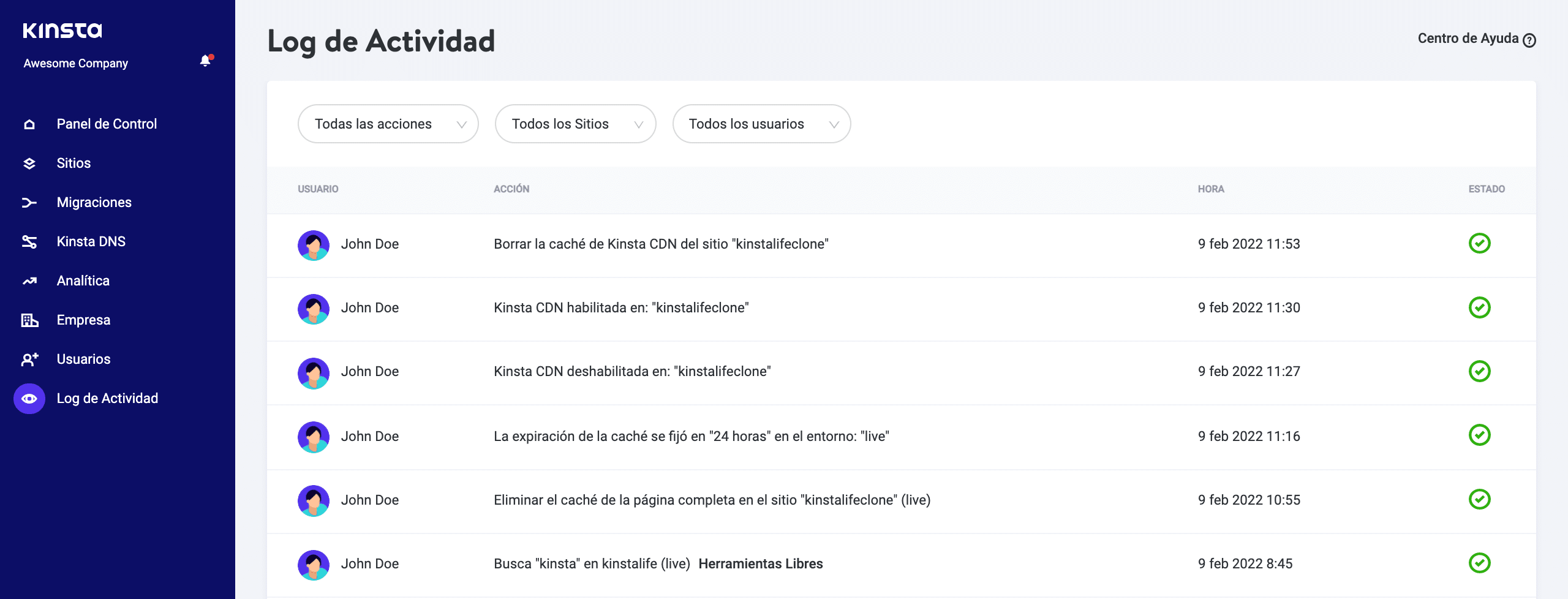1568x599 pixels.
Task: Open the Centro de Ayuda link
Action: click(1469, 39)
